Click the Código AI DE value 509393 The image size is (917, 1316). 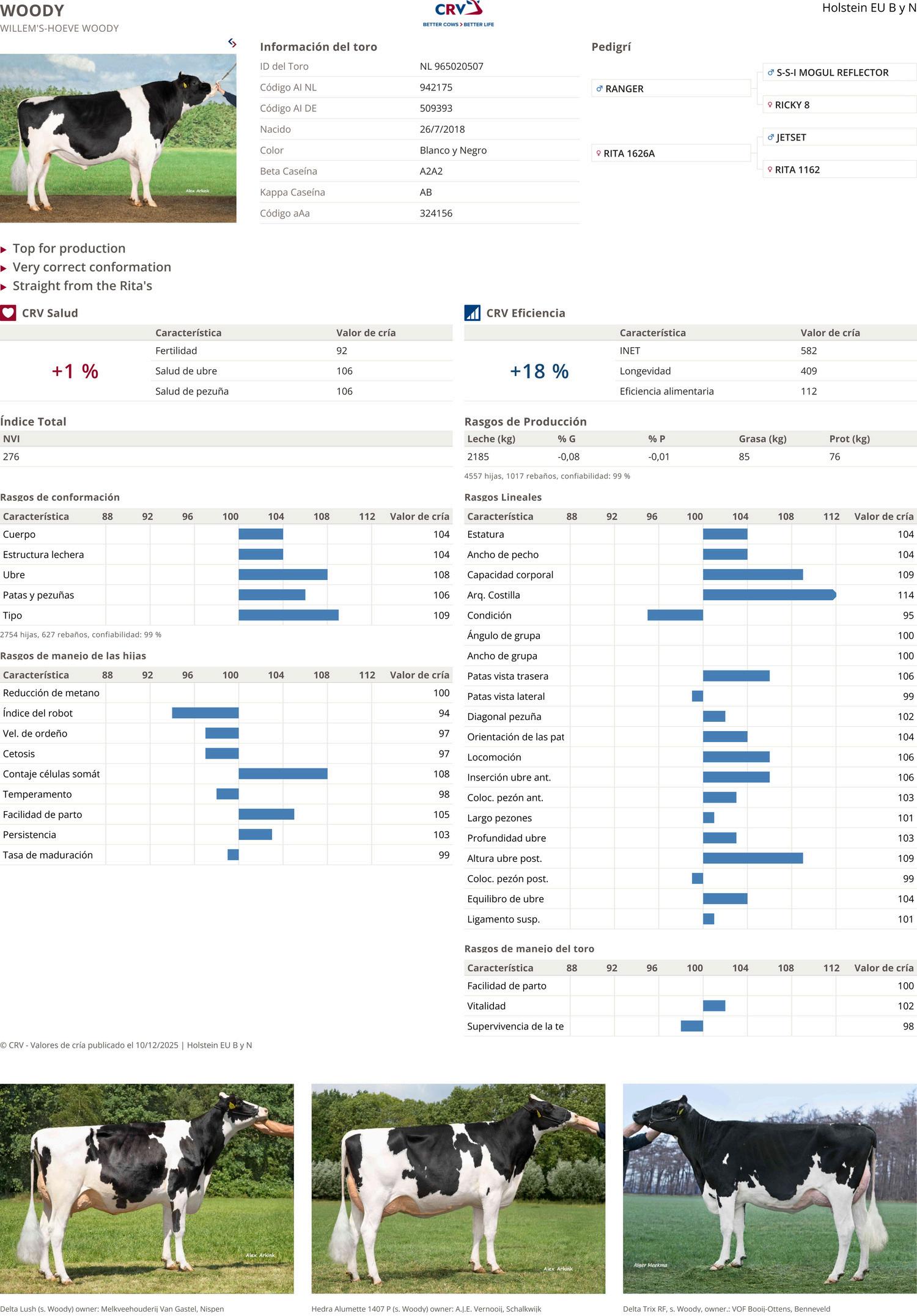[436, 108]
